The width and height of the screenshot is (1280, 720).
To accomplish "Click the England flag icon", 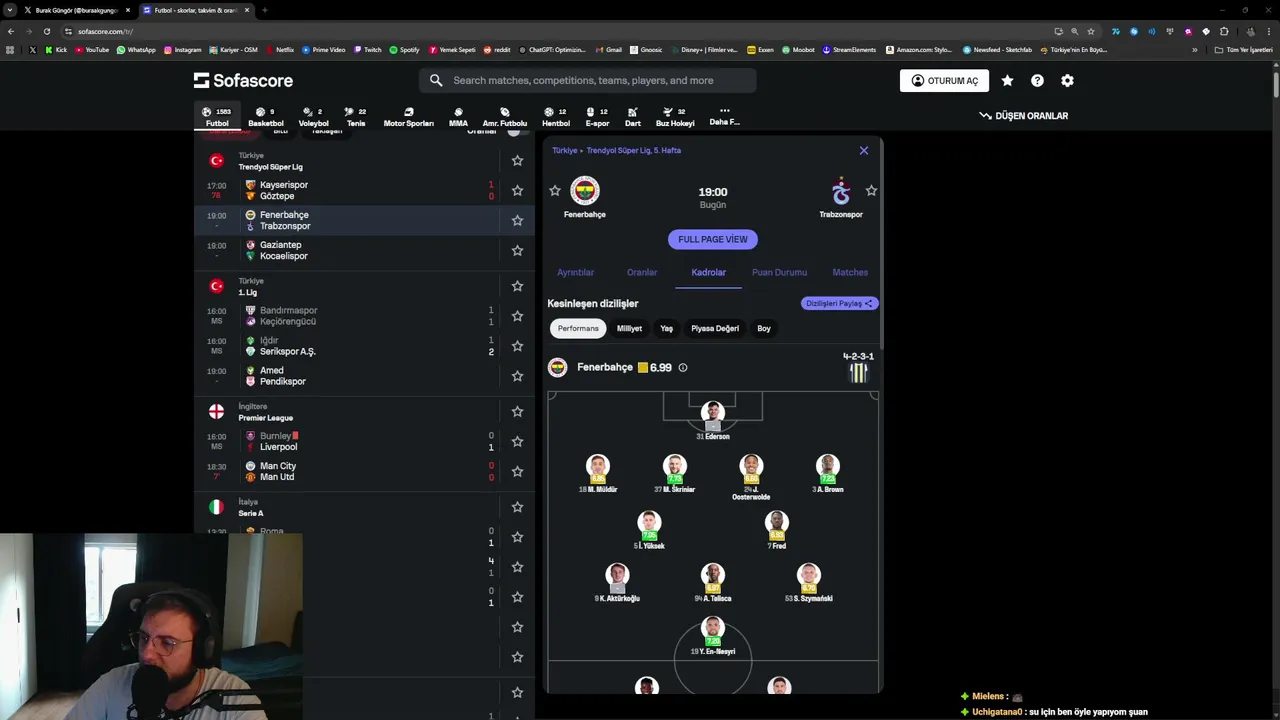I will pos(216,411).
